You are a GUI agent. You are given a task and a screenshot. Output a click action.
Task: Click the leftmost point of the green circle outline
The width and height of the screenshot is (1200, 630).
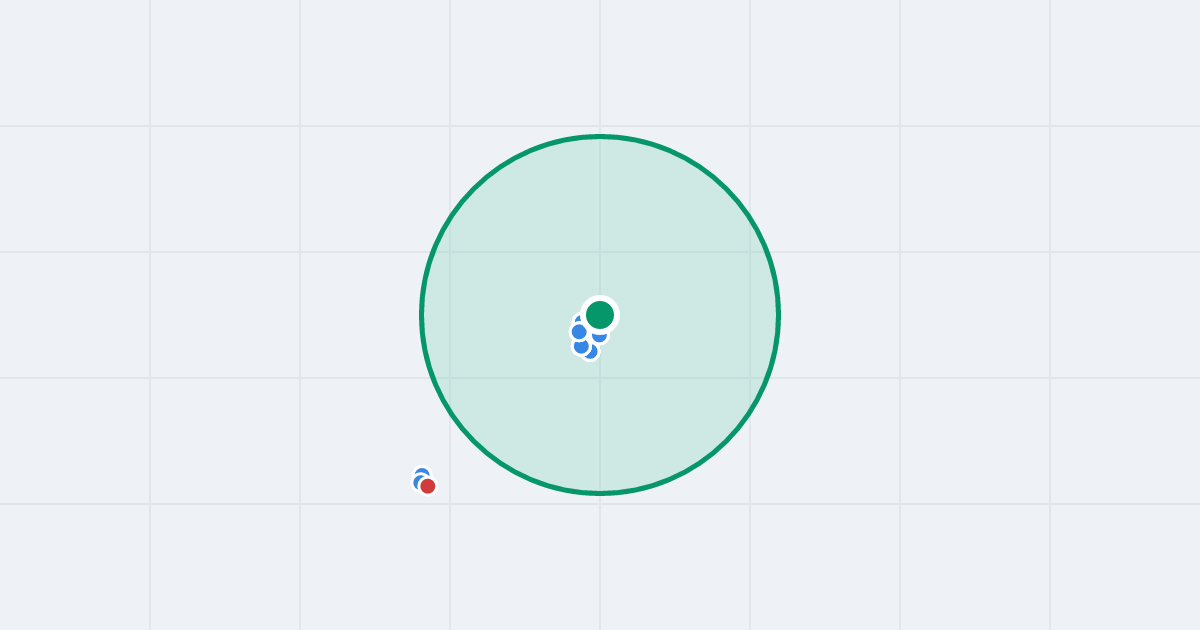[x=422, y=314]
